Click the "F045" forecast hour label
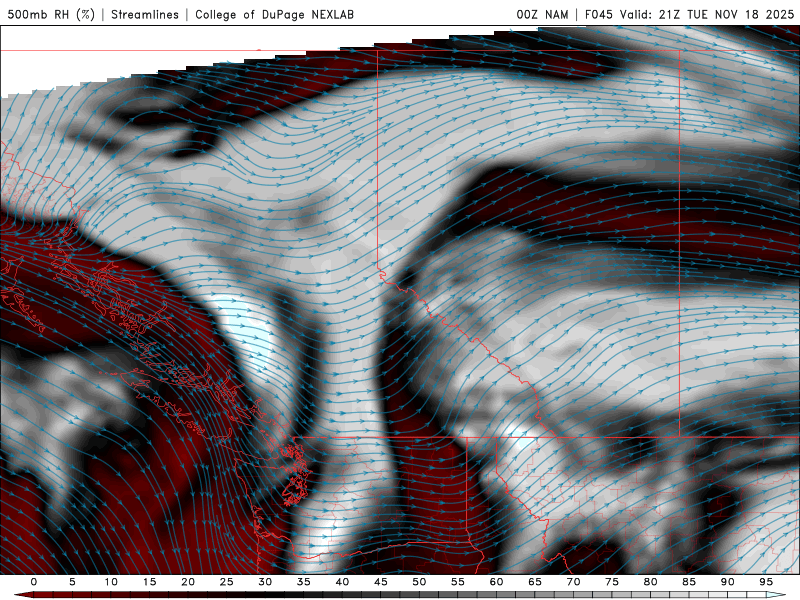This screenshot has width=800, height=600. (x=599, y=14)
